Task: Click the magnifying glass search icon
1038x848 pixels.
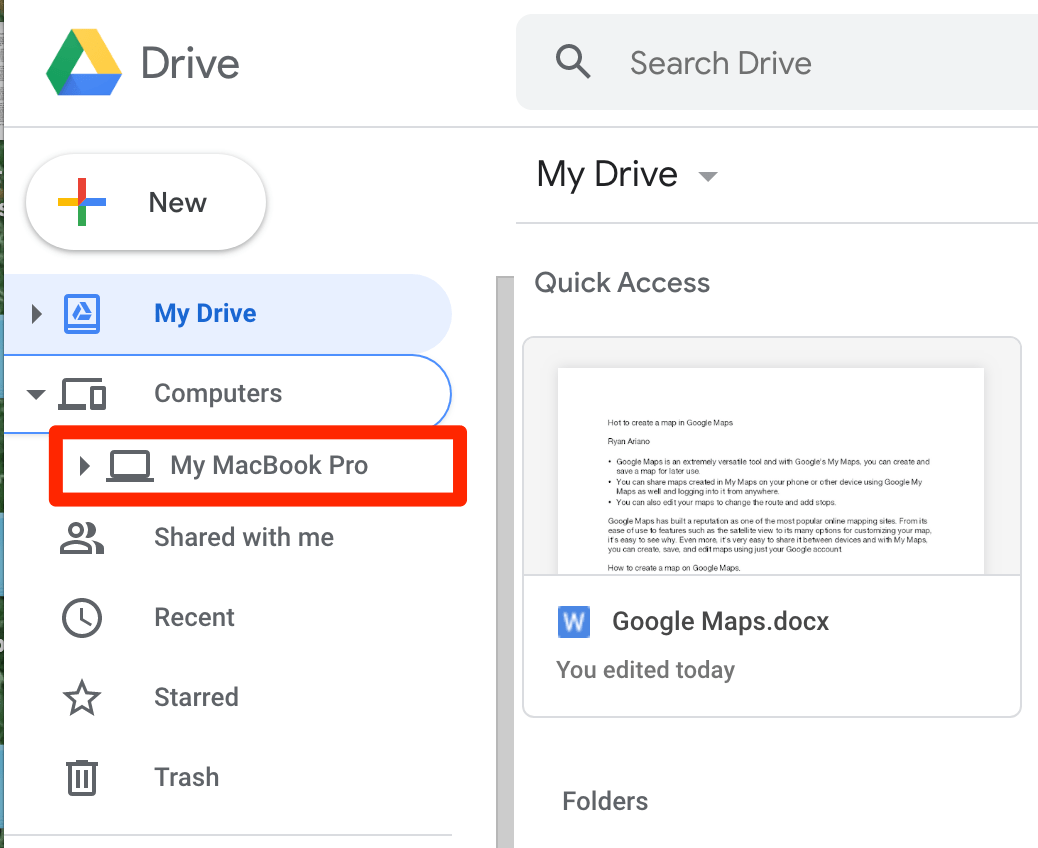Action: pos(573,62)
